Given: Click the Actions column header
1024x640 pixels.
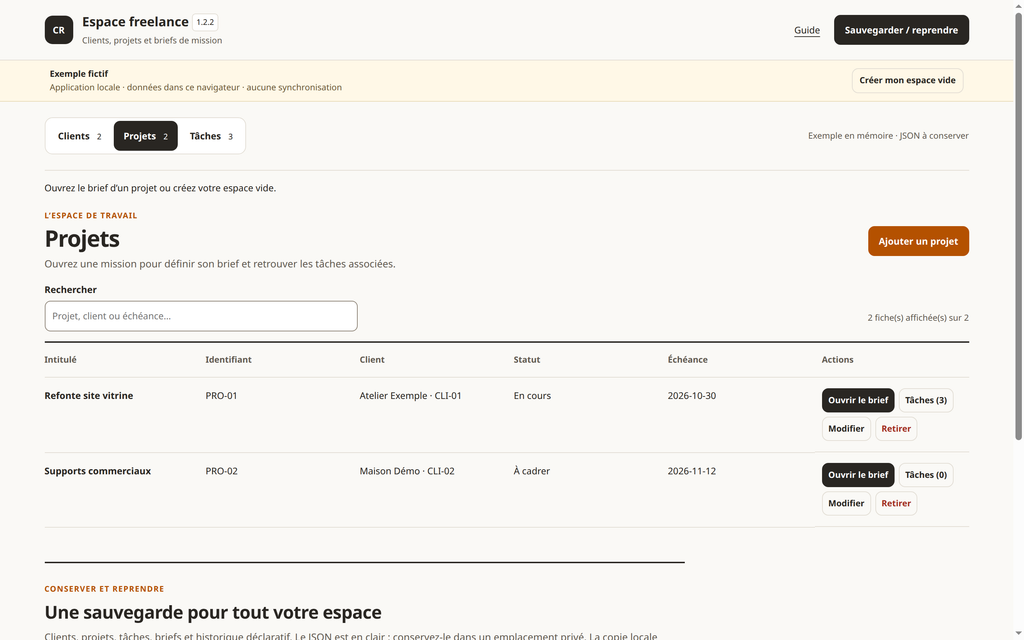Looking at the screenshot, I should pos(837,360).
